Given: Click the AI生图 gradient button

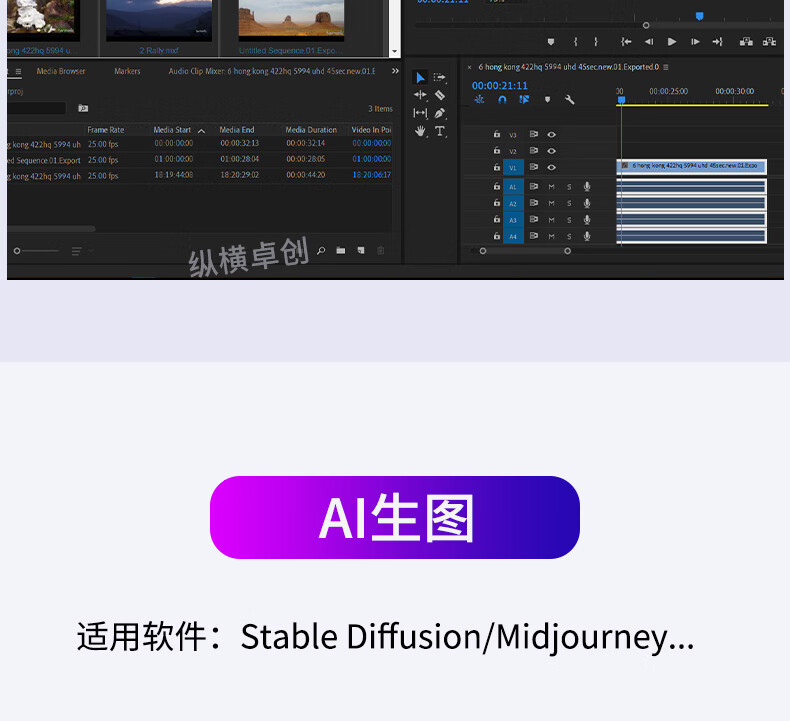Looking at the screenshot, I should (x=394, y=517).
